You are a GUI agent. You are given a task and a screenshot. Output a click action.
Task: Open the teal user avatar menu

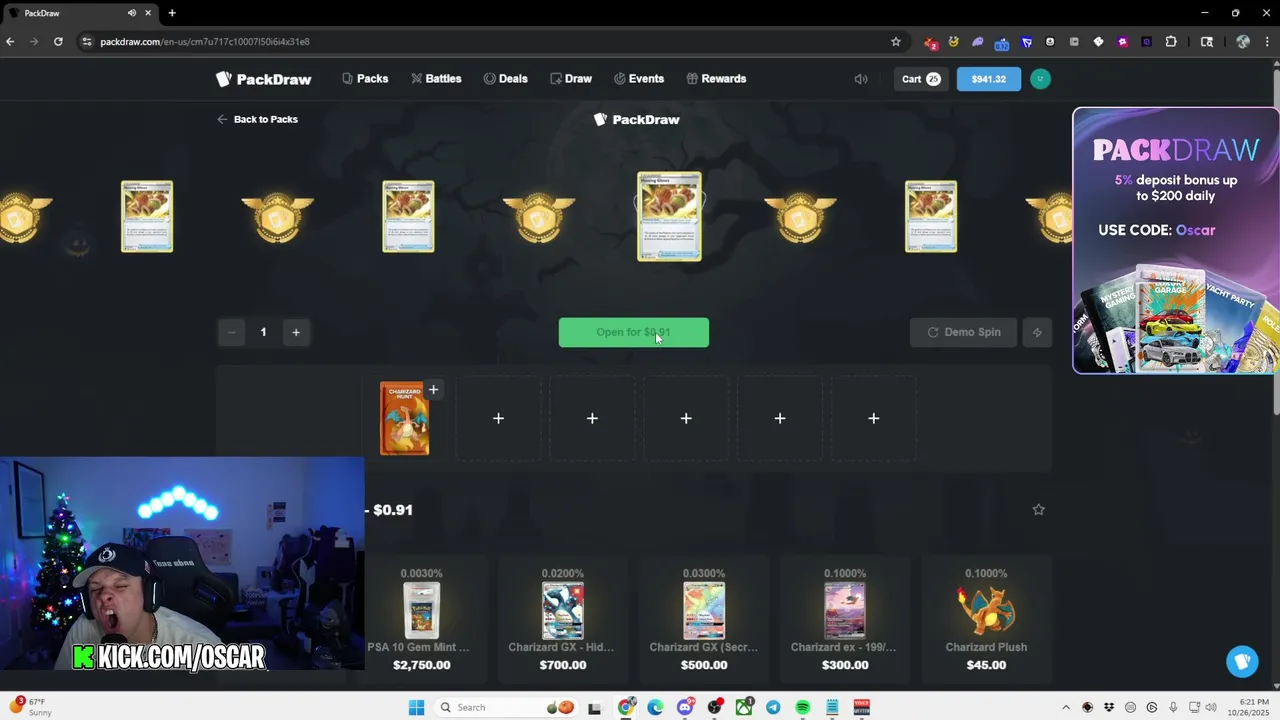point(1040,79)
